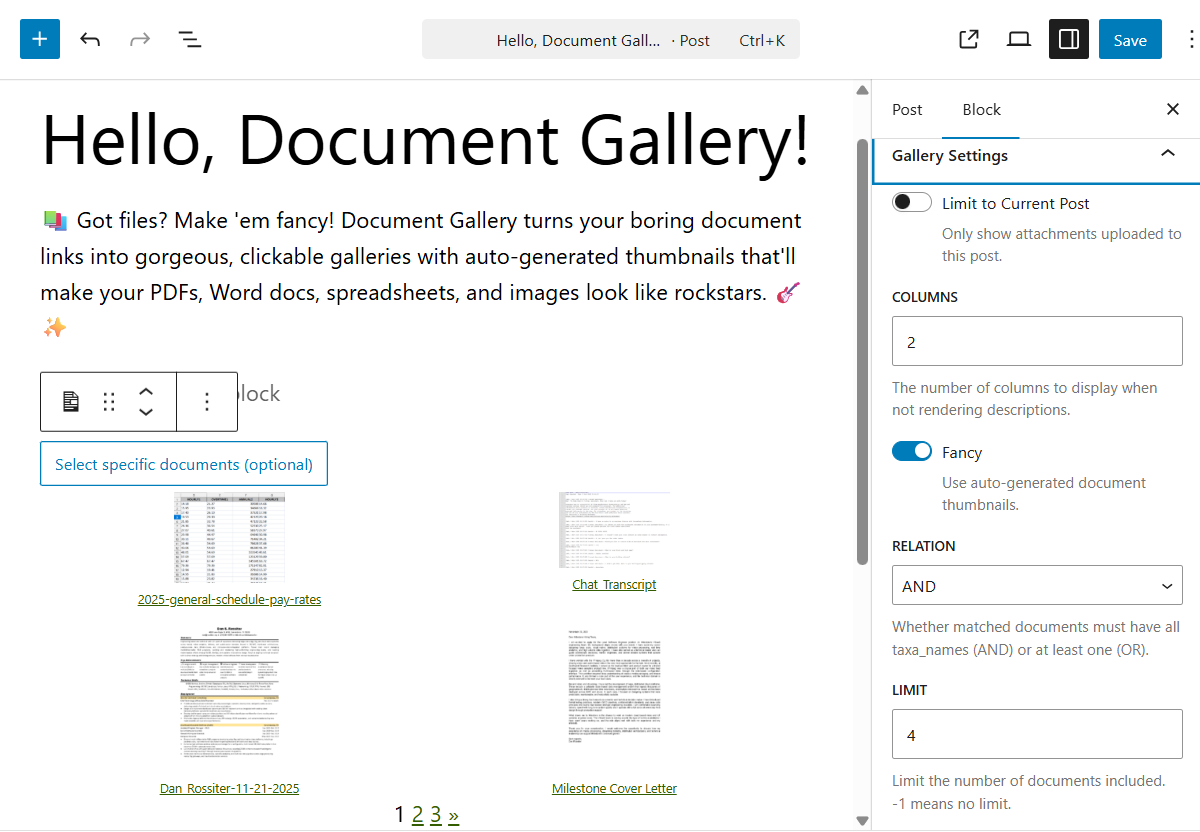Move block up with arrow
This screenshot has width=1200, height=832.
pos(146,392)
